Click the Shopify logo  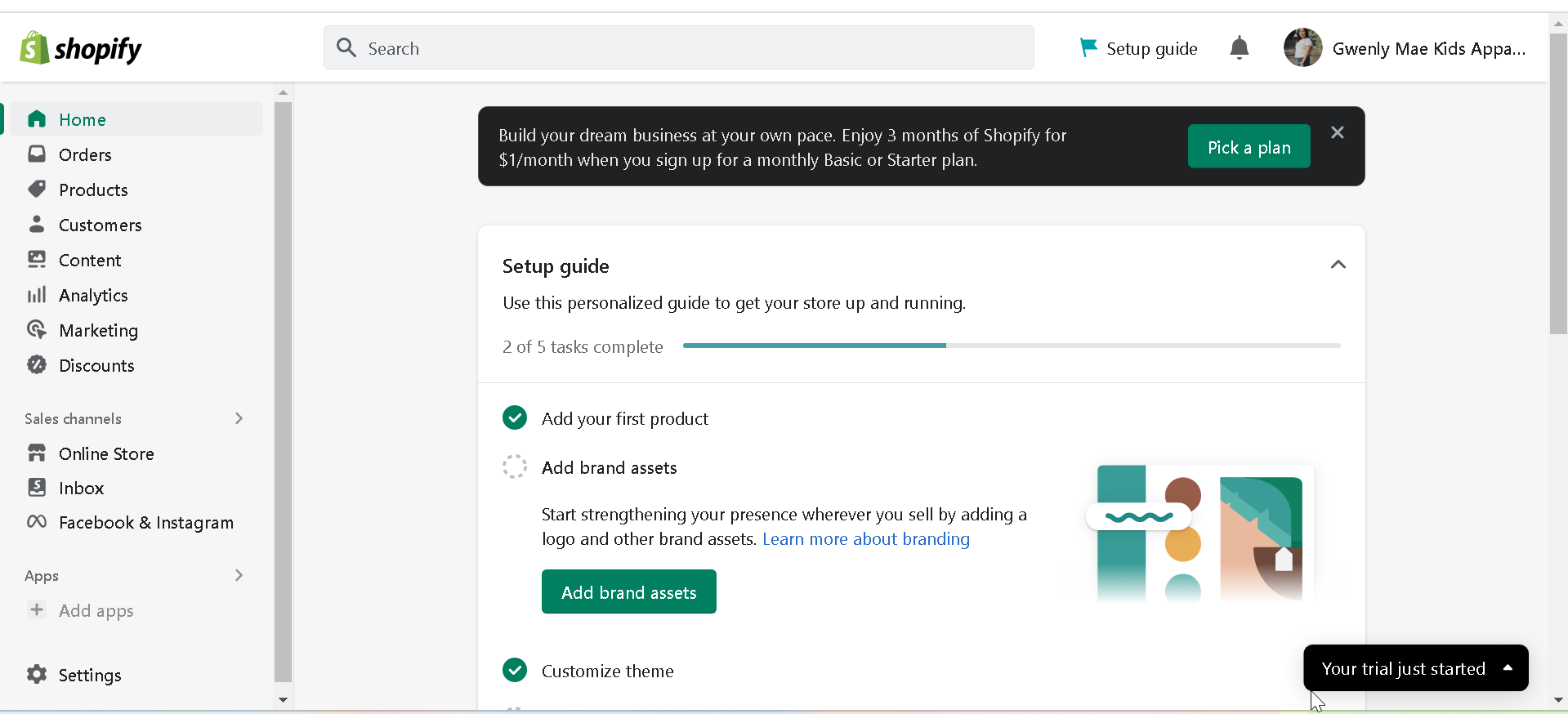pyautogui.click(x=80, y=49)
